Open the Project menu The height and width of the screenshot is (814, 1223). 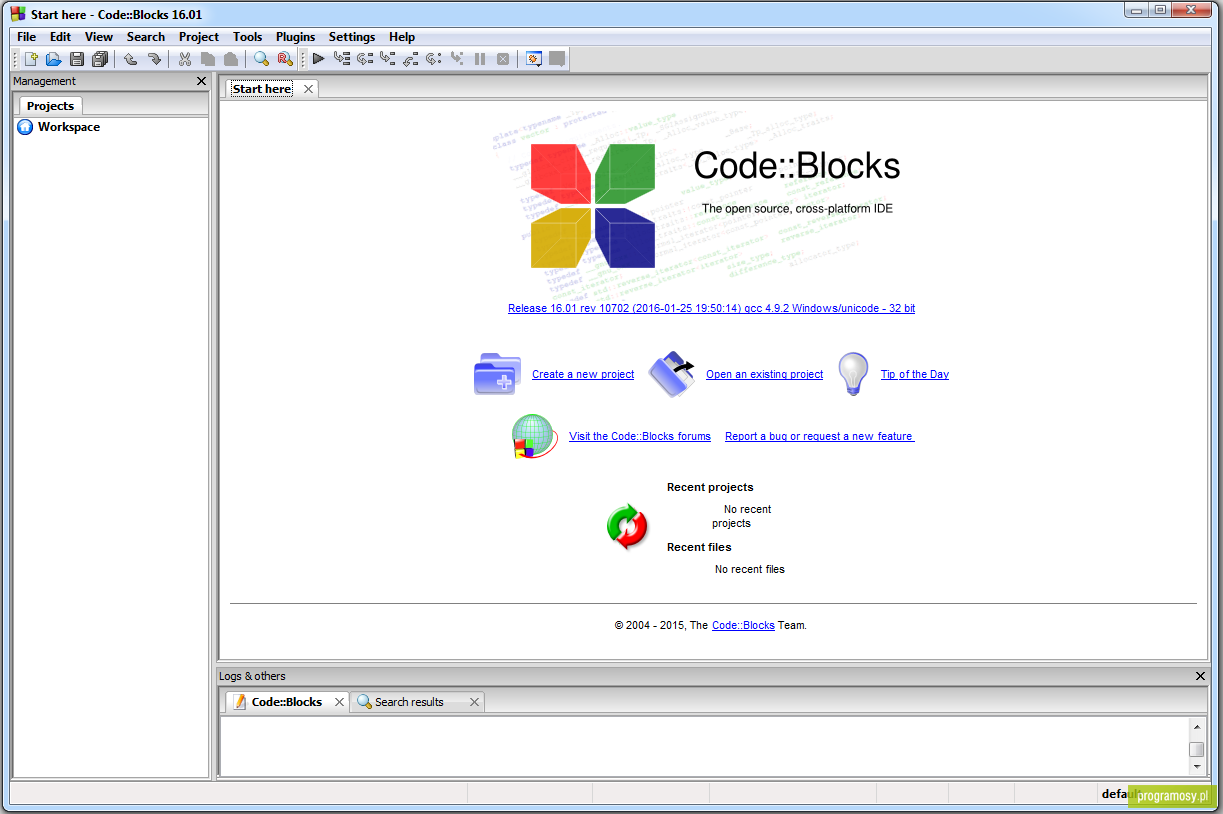[x=199, y=37]
